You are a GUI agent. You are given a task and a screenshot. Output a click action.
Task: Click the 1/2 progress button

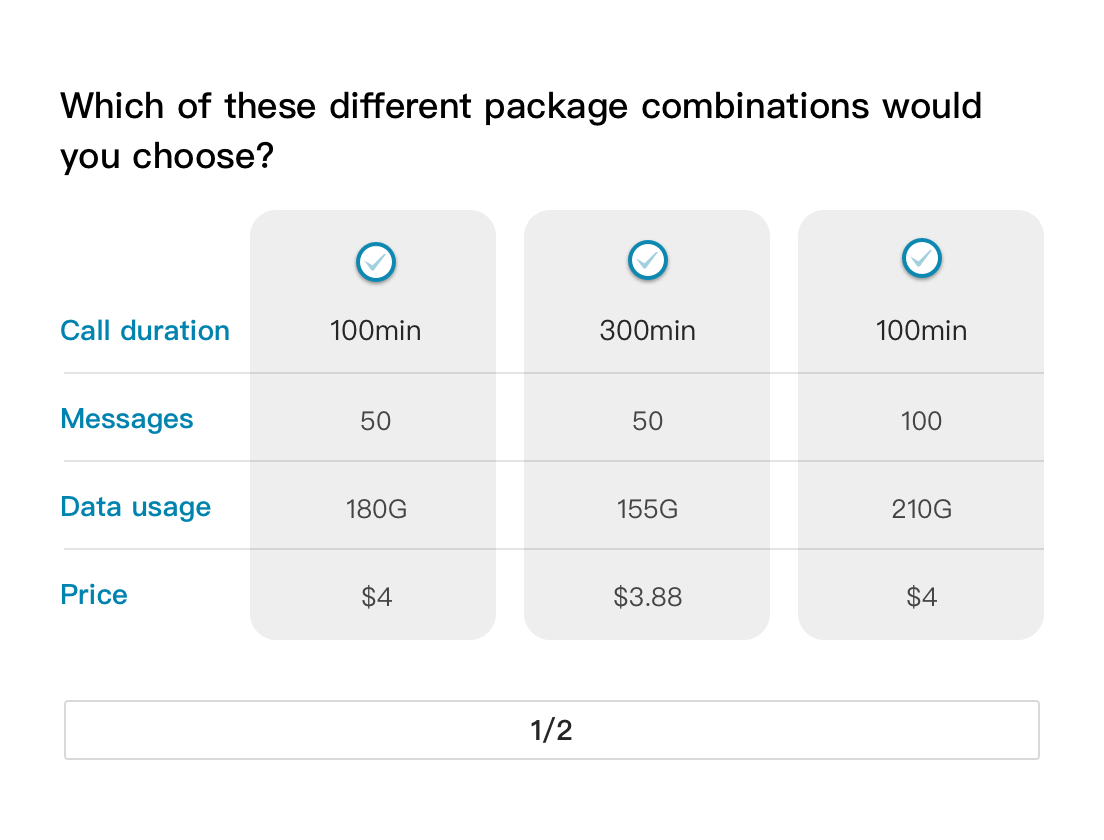pyautogui.click(x=552, y=730)
